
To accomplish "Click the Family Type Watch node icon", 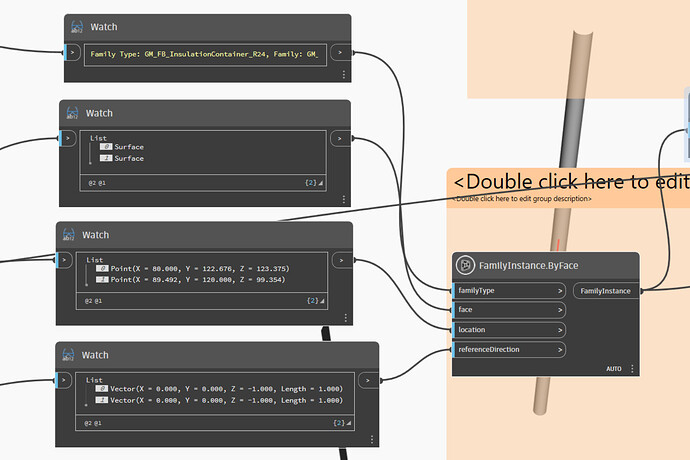I will click(77, 27).
